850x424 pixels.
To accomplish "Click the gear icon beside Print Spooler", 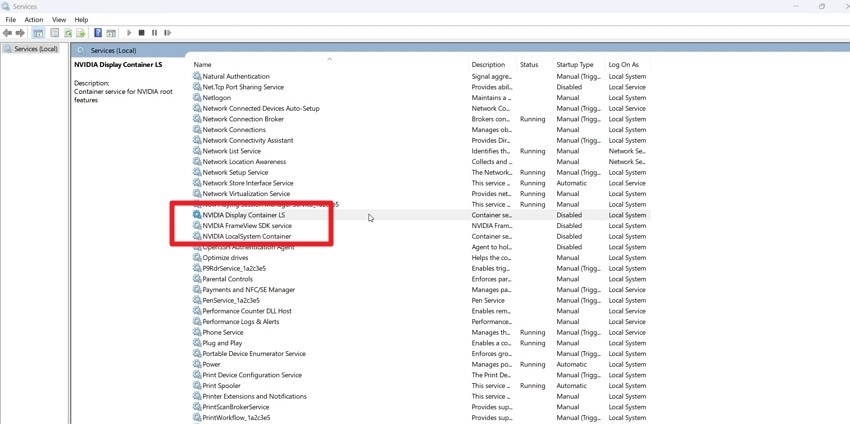I will coord(197,386).
